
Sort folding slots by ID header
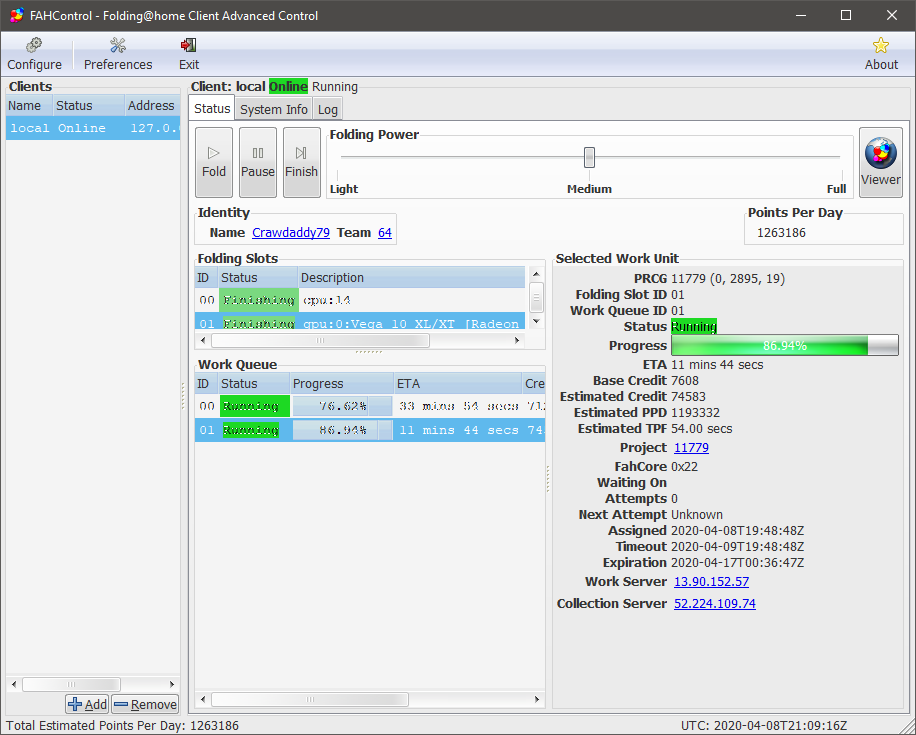coord(206,278)
